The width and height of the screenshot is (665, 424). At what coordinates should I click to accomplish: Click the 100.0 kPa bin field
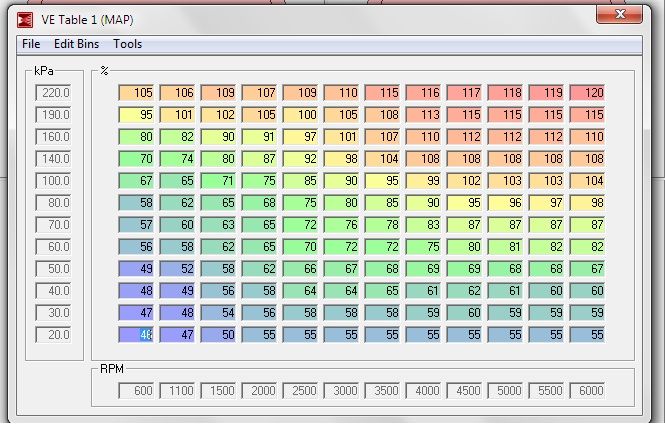[x=54, y=181]
